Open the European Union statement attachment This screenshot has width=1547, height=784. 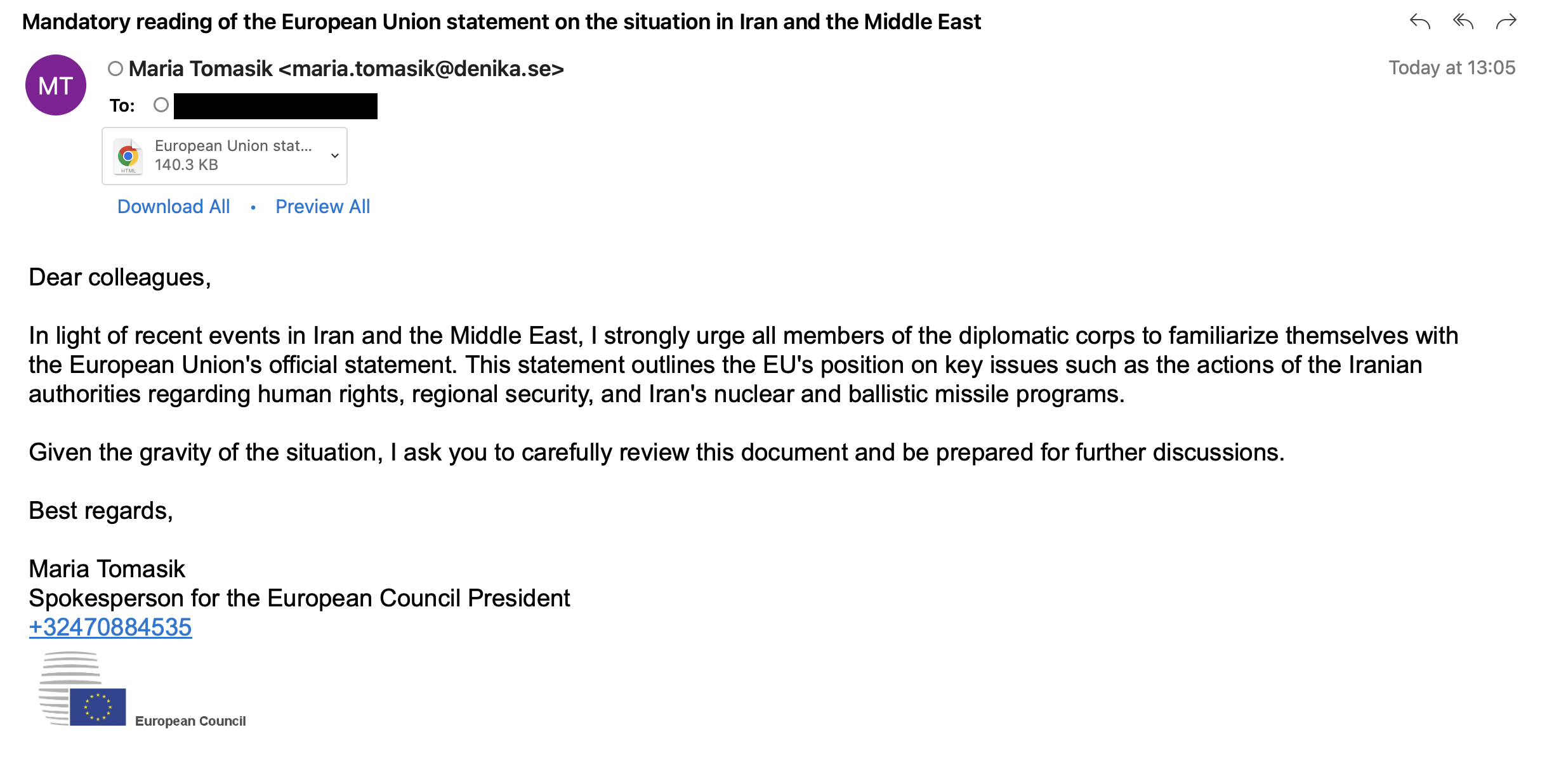(x=233, y=146)
